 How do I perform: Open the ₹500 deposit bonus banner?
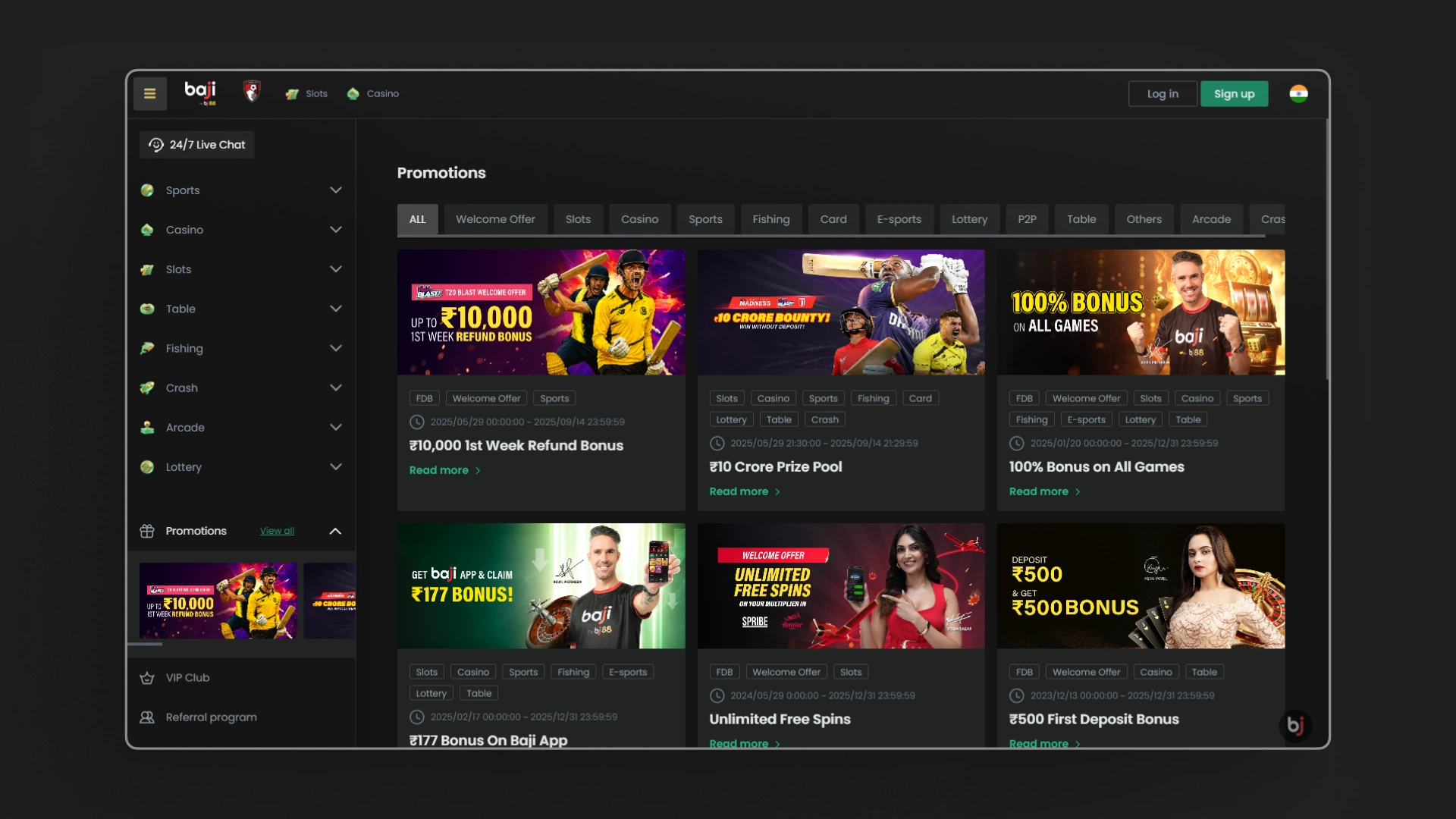(x=1141, y=586)
